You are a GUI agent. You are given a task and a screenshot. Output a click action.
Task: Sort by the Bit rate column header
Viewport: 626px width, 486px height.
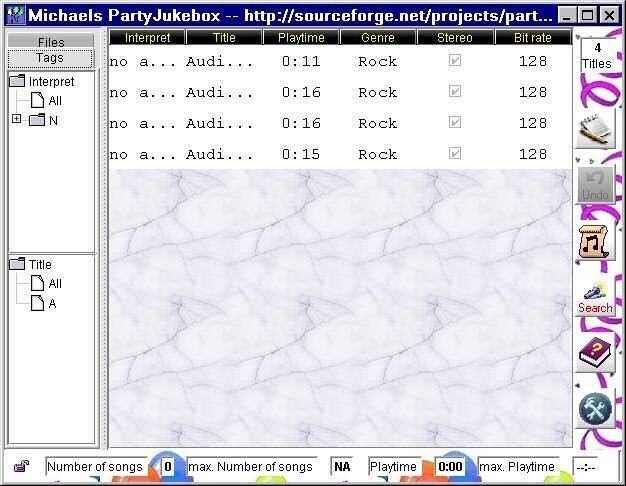click(x=533, y=38)
